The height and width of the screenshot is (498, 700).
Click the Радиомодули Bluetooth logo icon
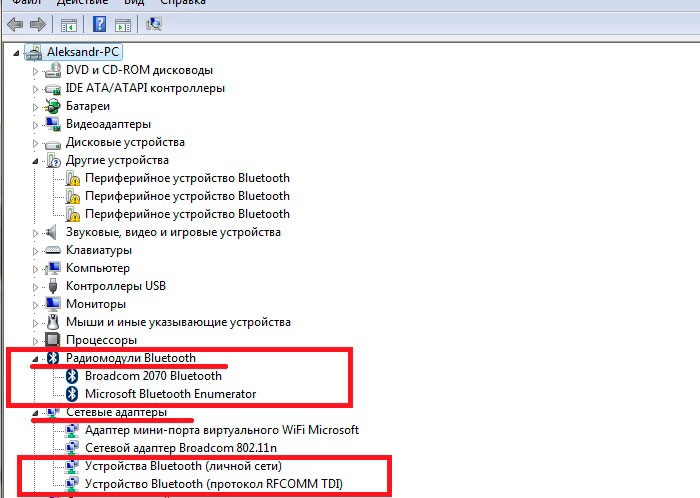click(x=53, y=358)
